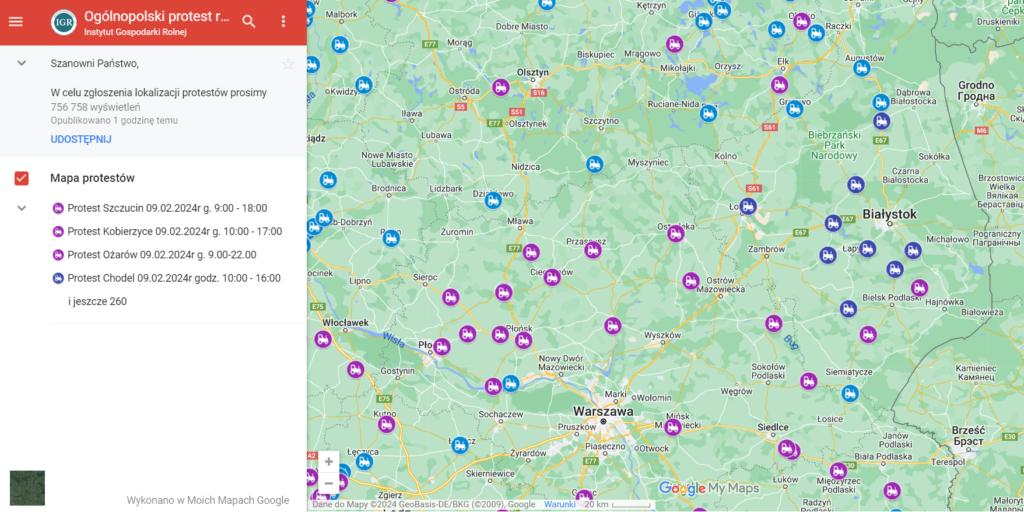Expand the list via 'i jeszcze 260'
The width and height of the screenshot is (1024, 512).
tap(97, 301)
